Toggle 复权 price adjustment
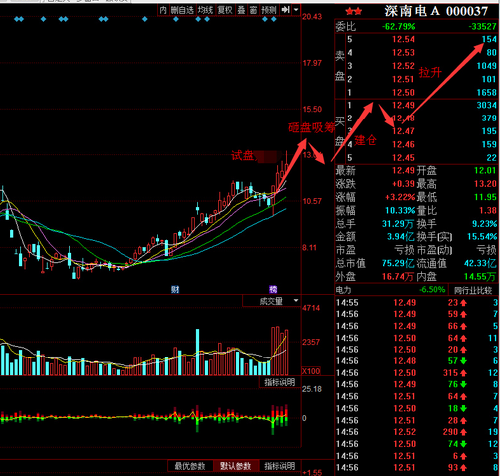Image resolution: width=500 pixels, height=476 pixels. pyautogui.click(x=225, y=10)
